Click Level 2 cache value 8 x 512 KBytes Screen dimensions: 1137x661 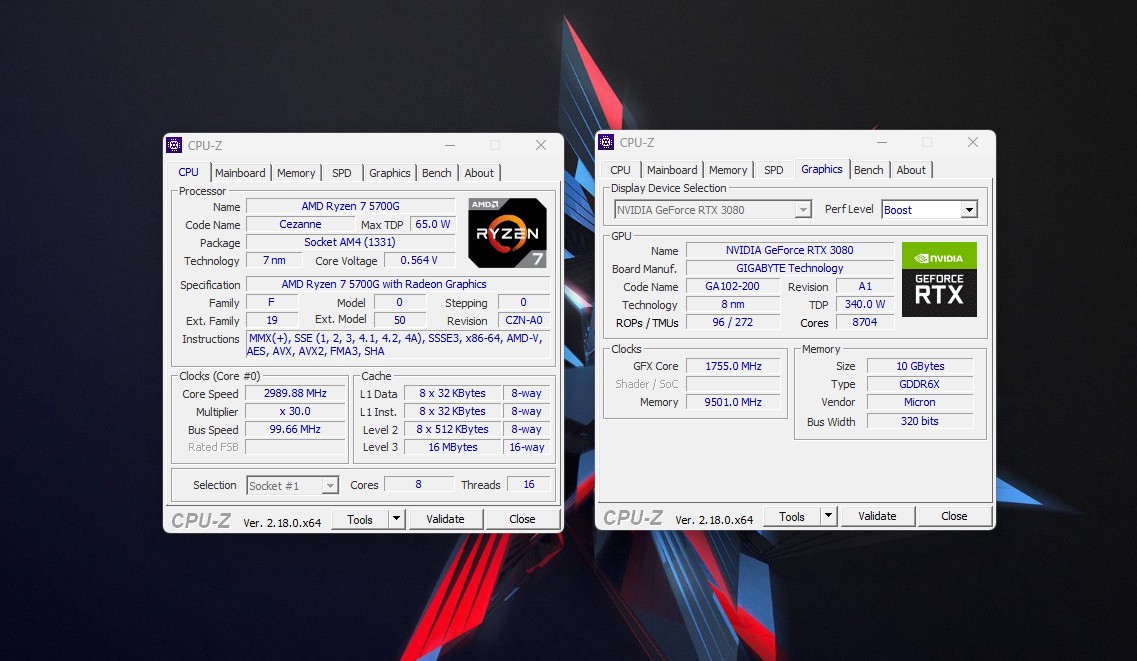tap(452, 429)
